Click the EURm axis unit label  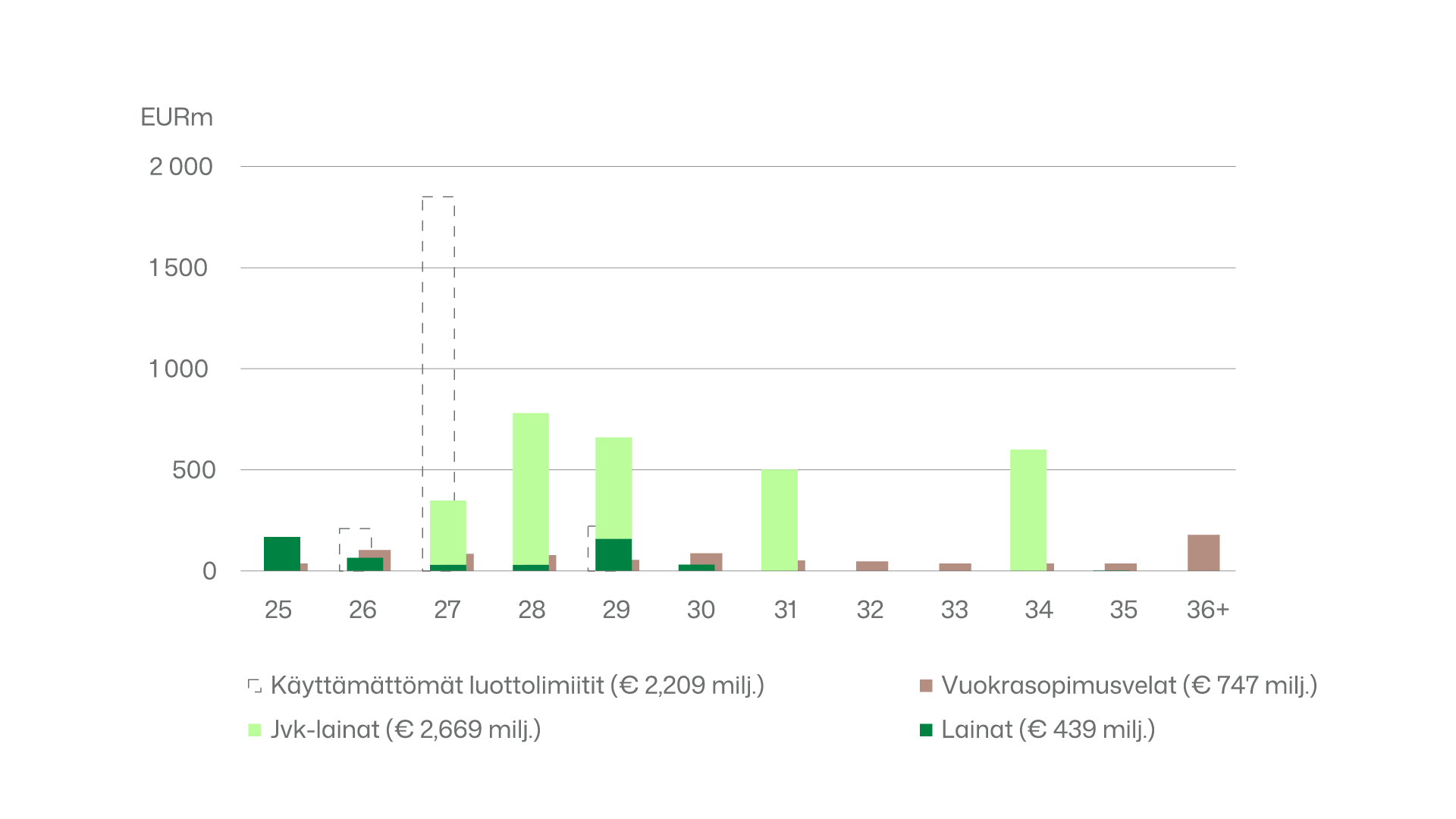click(177, 118)
